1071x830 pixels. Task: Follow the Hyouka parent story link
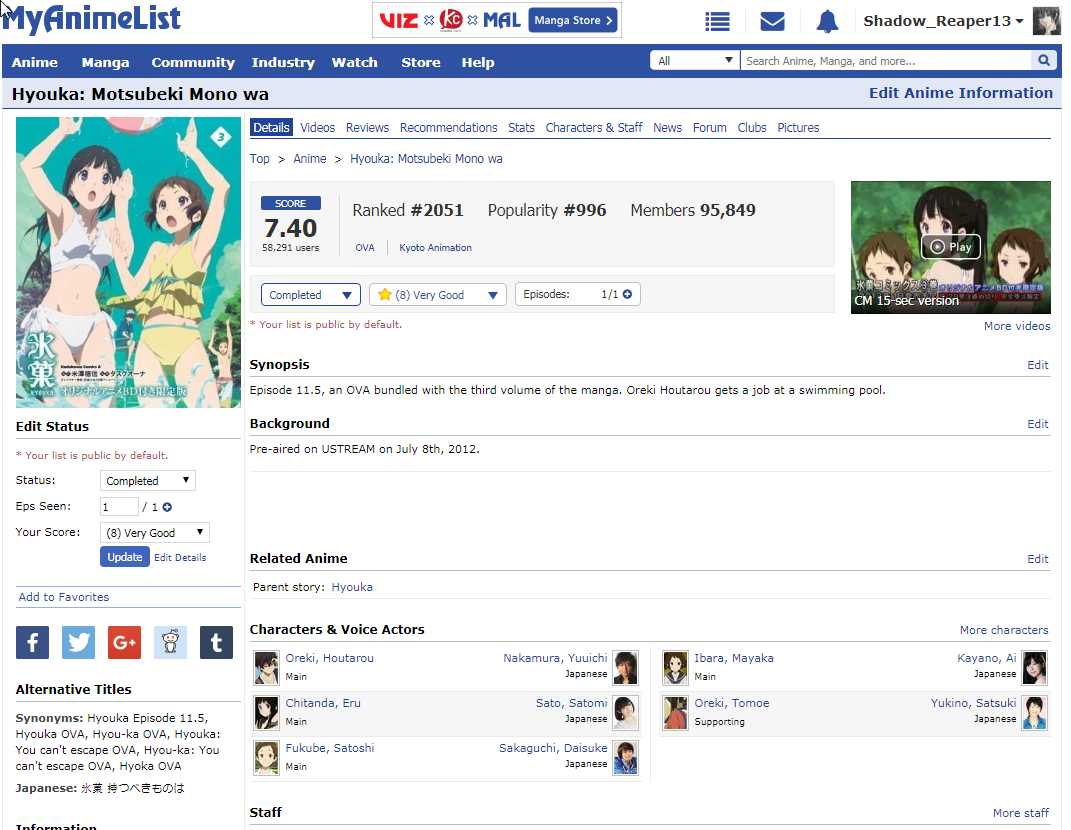pos(352,587)
